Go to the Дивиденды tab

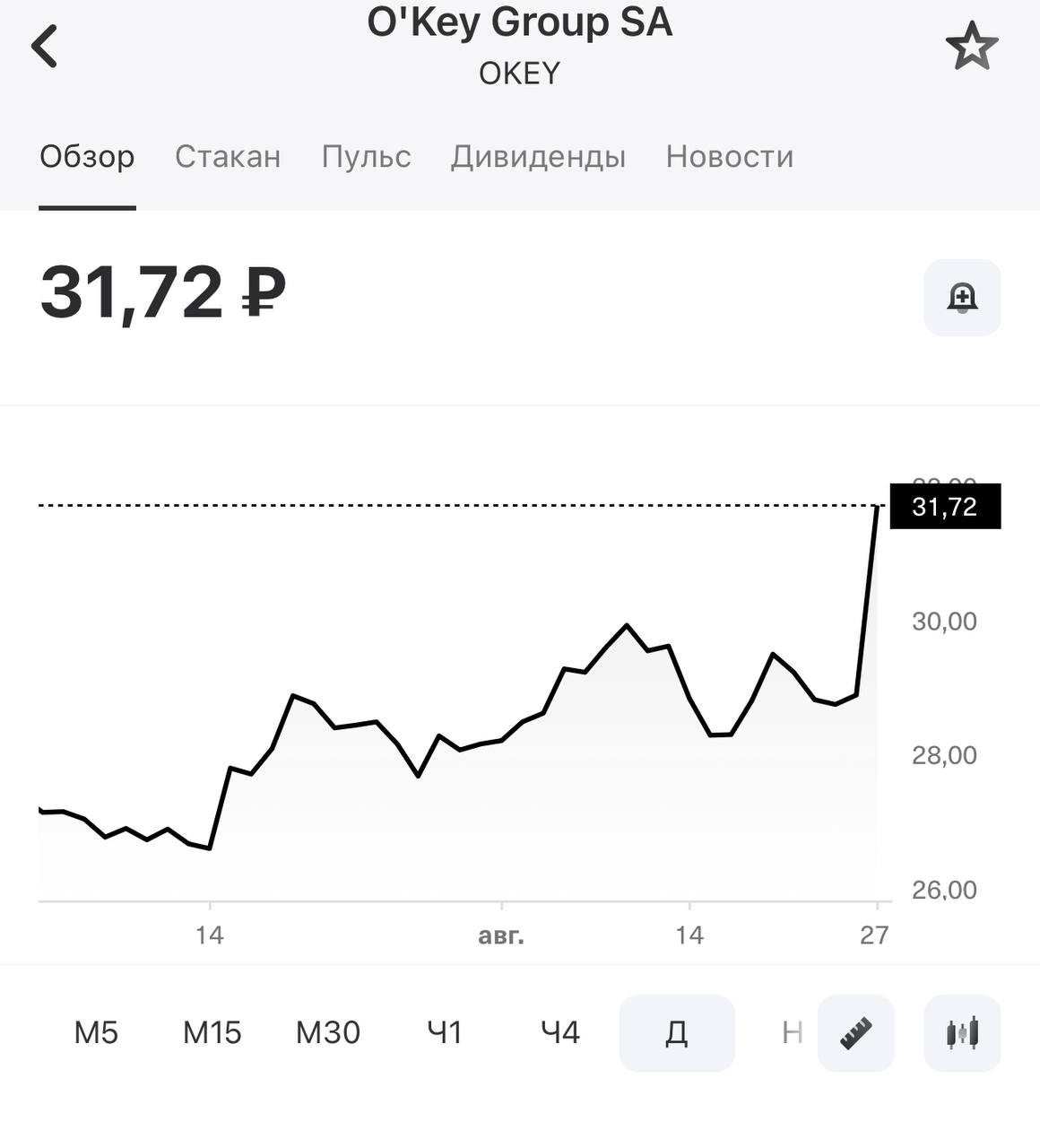[538, 157]
